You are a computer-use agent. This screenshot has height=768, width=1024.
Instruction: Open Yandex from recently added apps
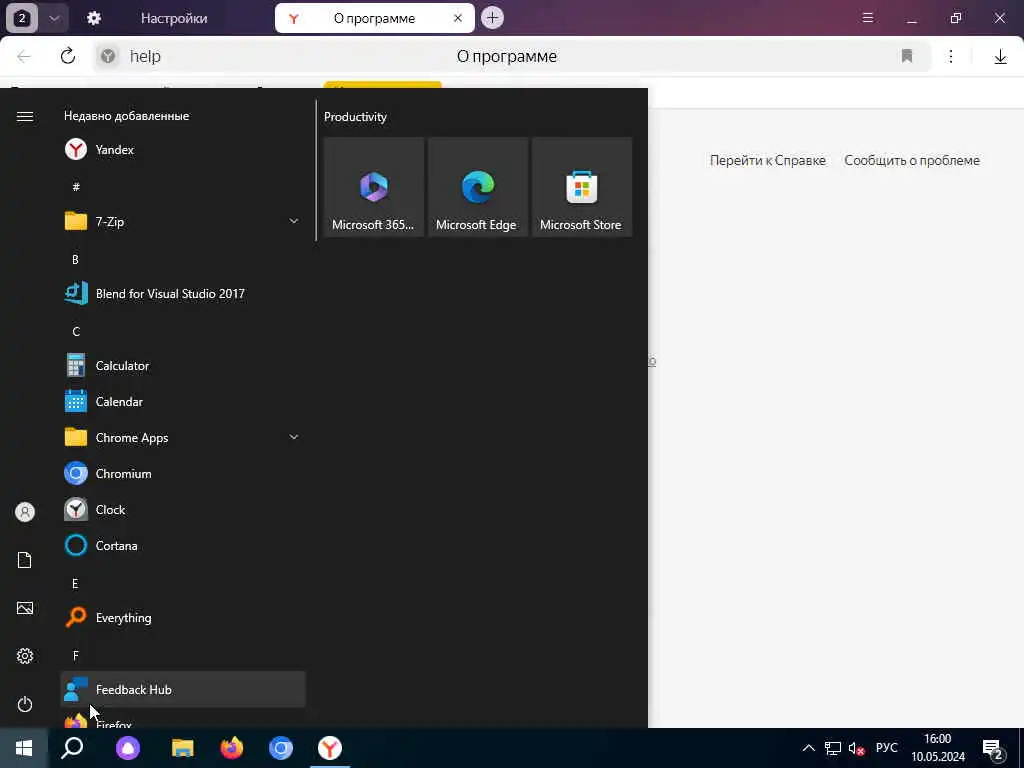point(183,150)
